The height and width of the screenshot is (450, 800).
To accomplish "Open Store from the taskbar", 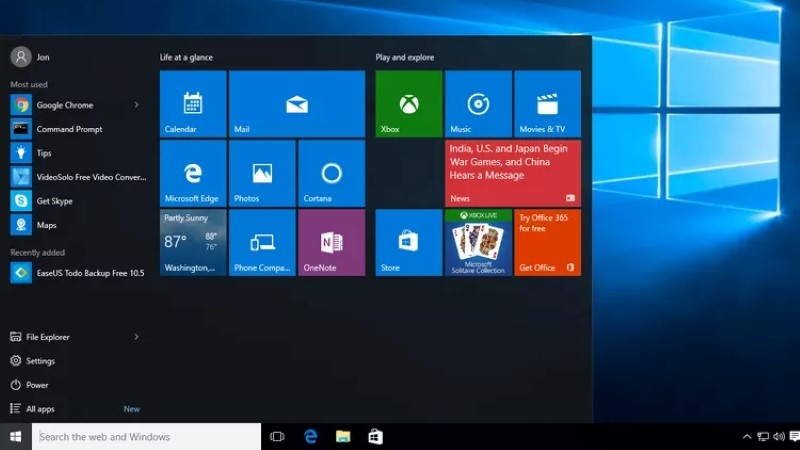I will (376, 437).
